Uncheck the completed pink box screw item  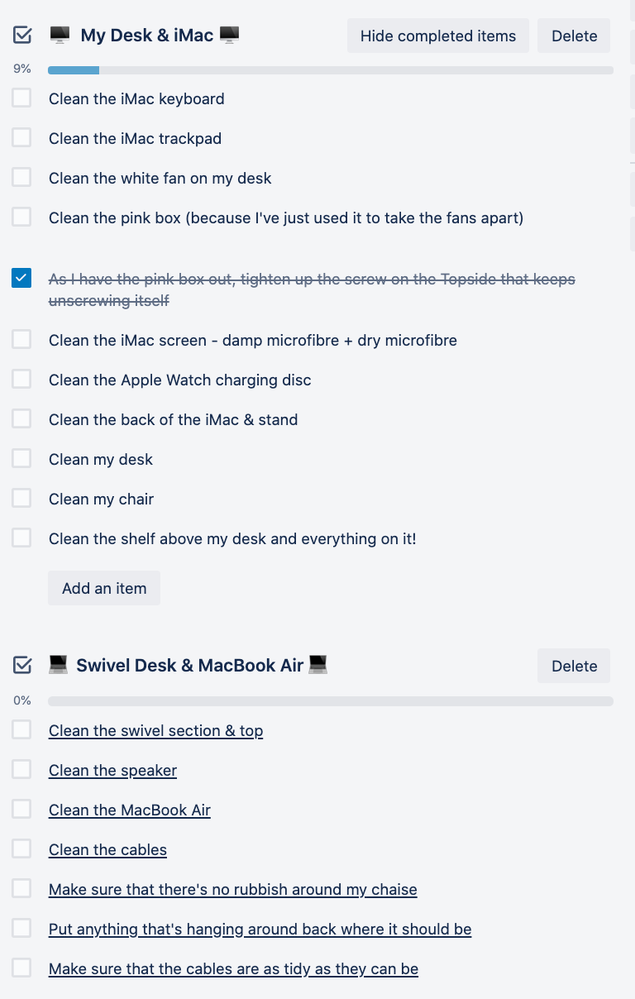tap(21, 278)
